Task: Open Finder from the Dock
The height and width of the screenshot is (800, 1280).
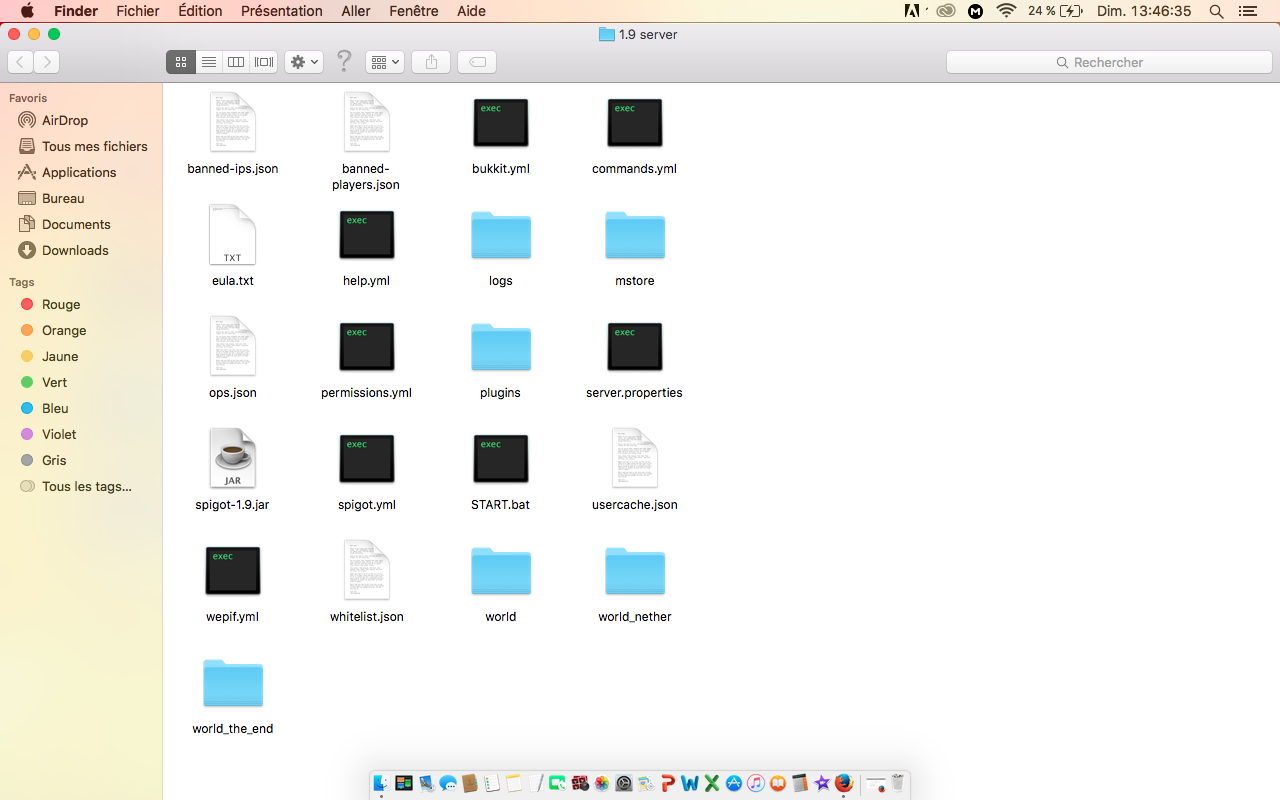Action: click(x=381, y=783)
